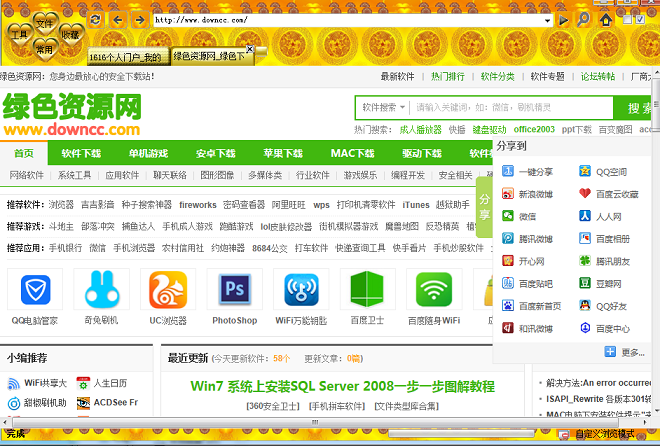Click the 绿色资源网 site logo
The image size is (660, 446).
click(x=72, y=114)
